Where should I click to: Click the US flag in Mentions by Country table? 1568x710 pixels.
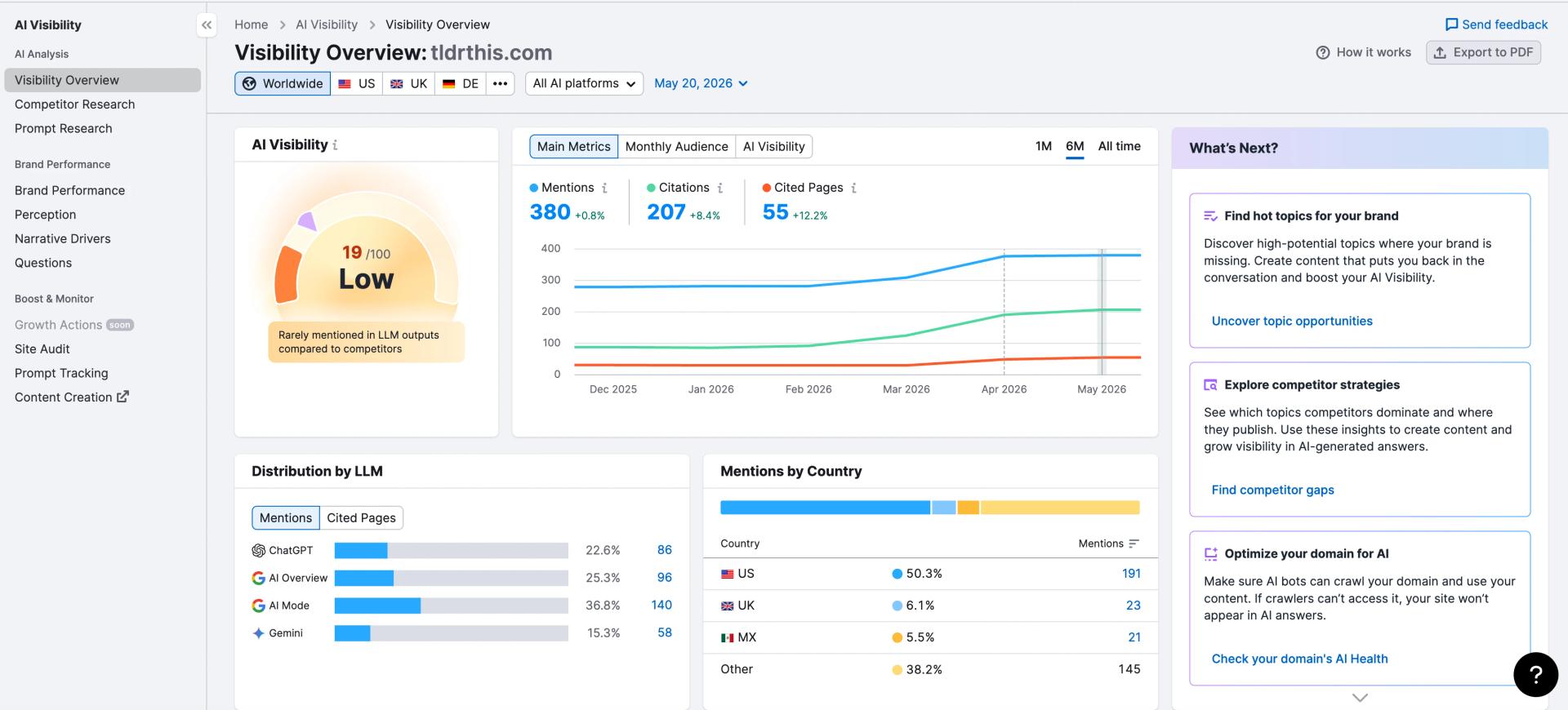pos(728,575)
